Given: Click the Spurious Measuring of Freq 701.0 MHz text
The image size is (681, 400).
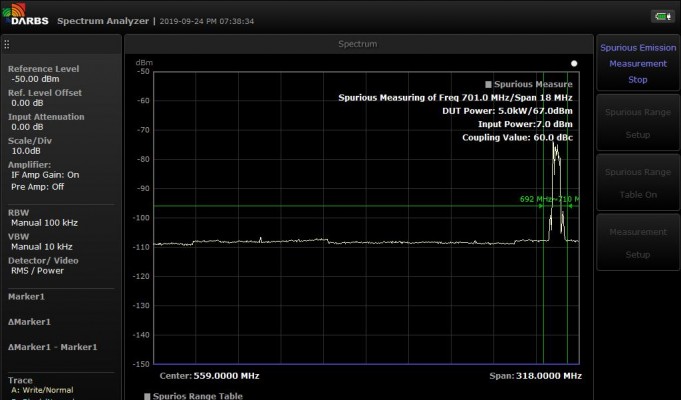Looking at the screenshot, I should (455, 98).
